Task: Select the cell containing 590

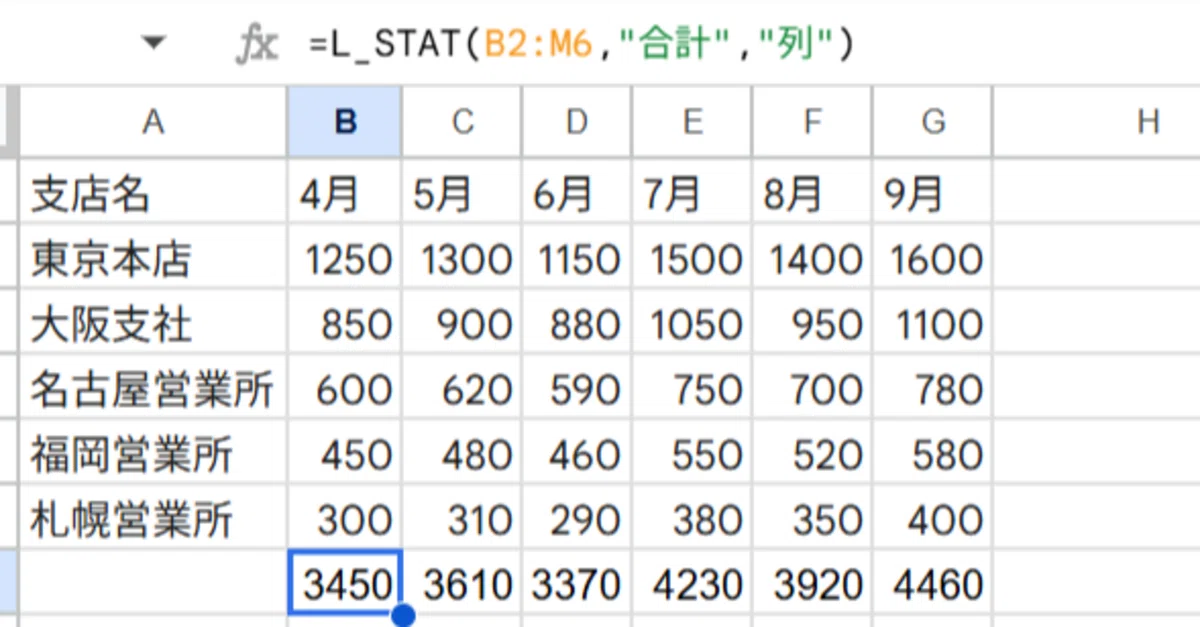Action: coord(576,389)
